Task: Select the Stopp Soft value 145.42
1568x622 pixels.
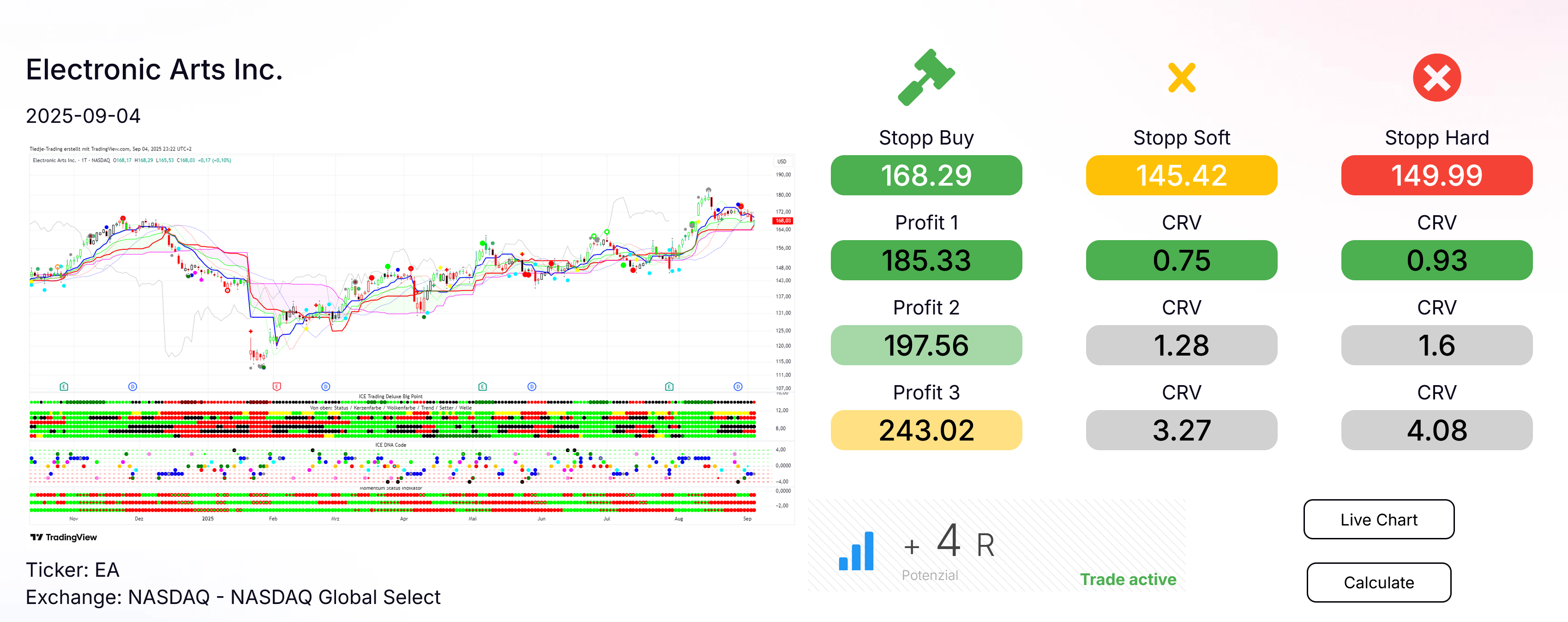Action: tap(1182, 175)
